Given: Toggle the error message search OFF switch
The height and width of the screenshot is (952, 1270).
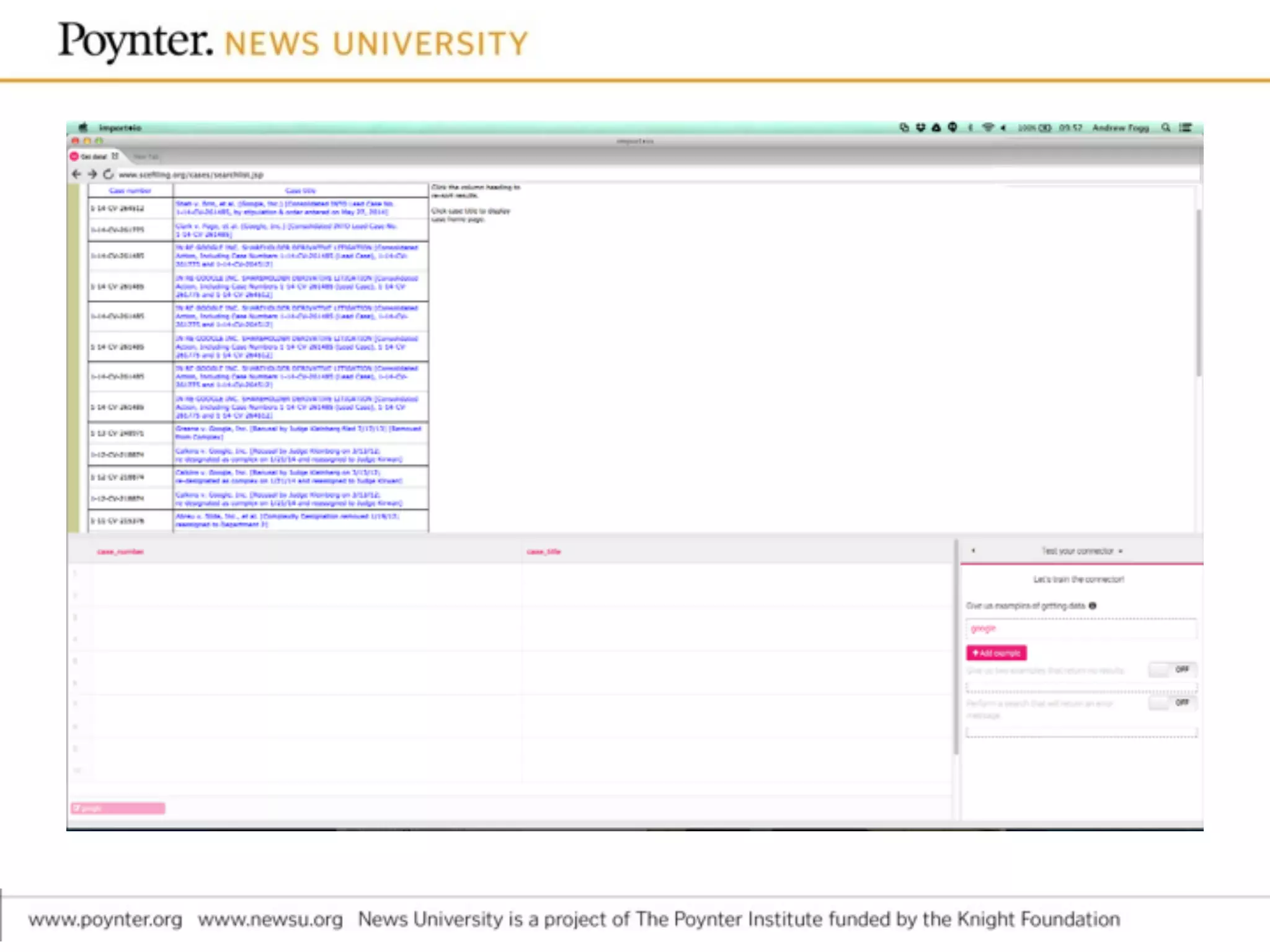Looking at the screenshot, I should click(x=1171, y=702).
